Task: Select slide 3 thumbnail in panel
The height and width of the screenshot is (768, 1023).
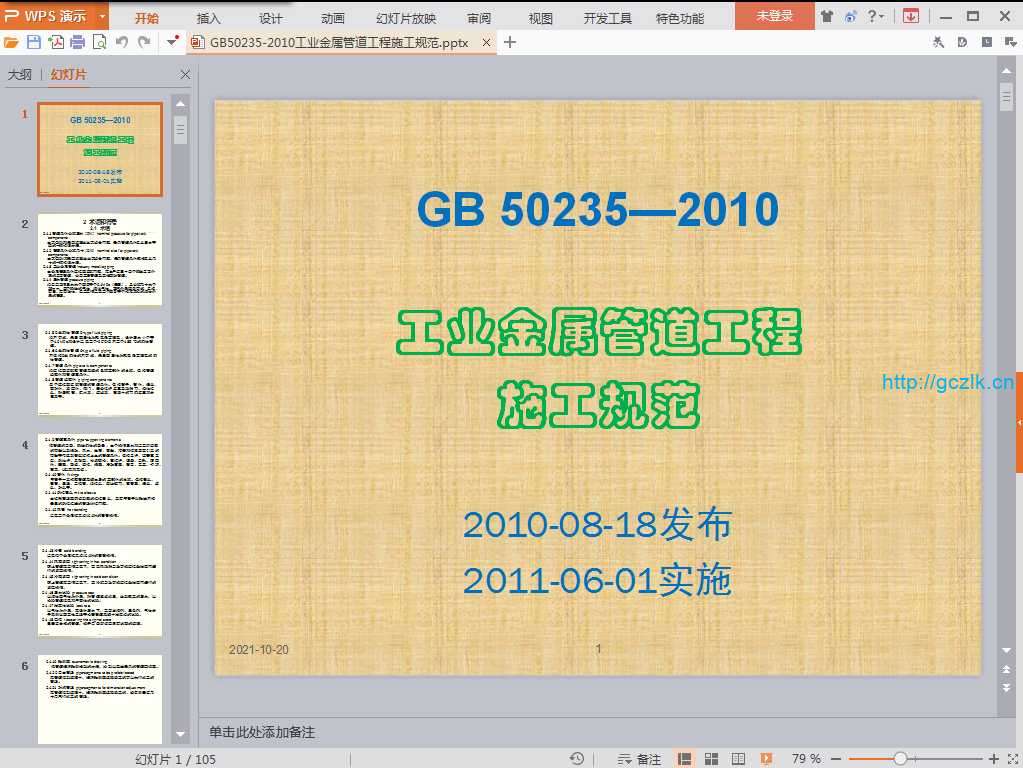Action: (x=99, y=369)
